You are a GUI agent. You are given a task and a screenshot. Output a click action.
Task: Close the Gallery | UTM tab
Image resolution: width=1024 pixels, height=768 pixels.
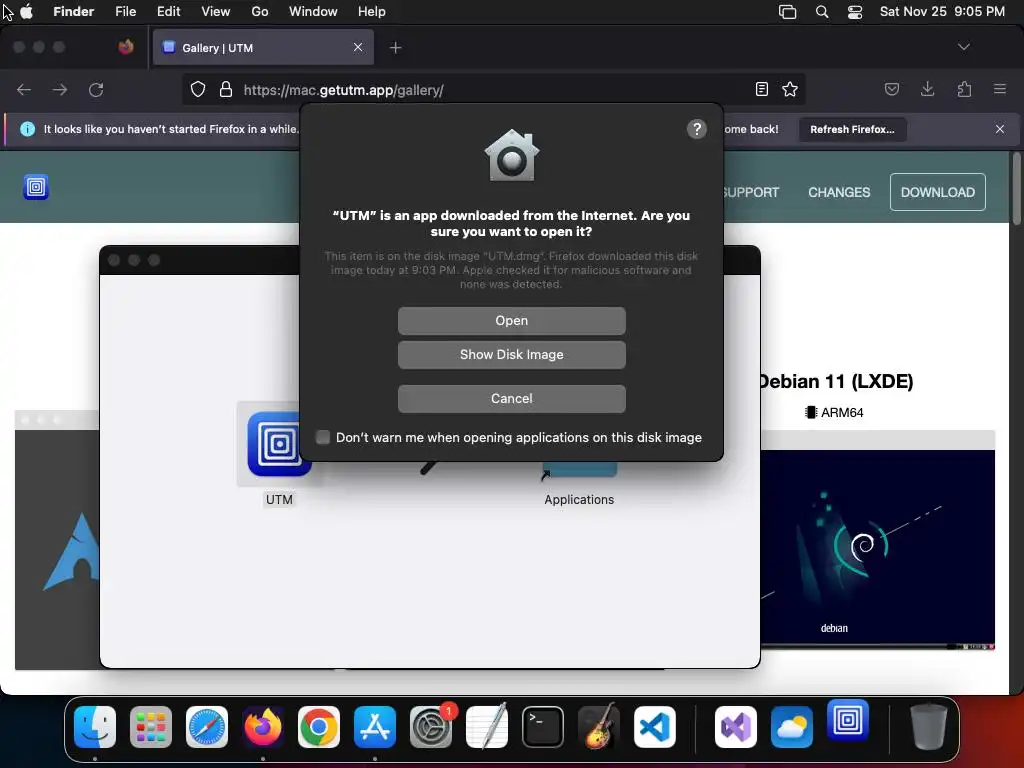pyautogui.click(x=358, y=47)
